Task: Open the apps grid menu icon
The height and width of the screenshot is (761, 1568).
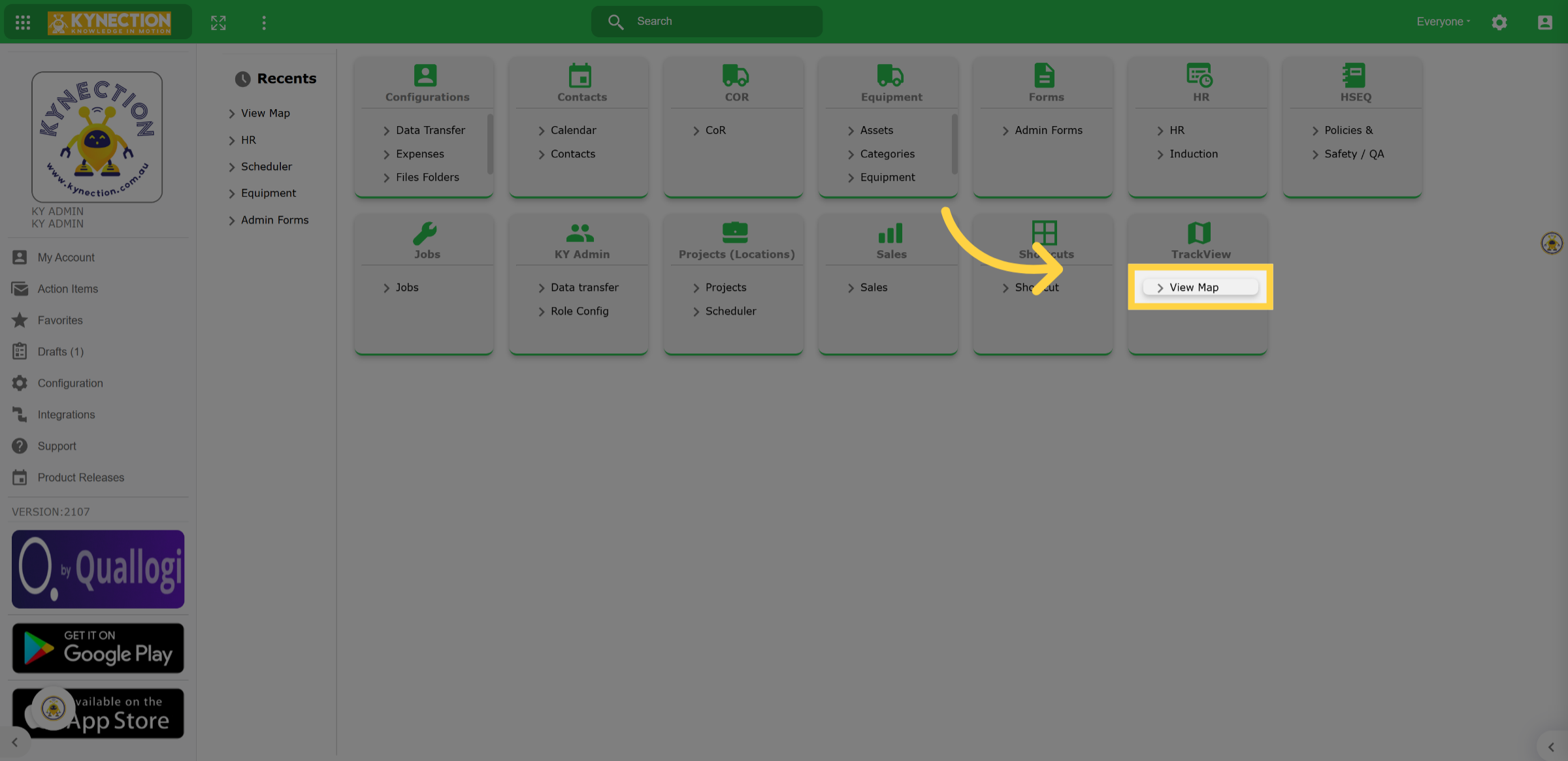Action: tap(23, 22)
